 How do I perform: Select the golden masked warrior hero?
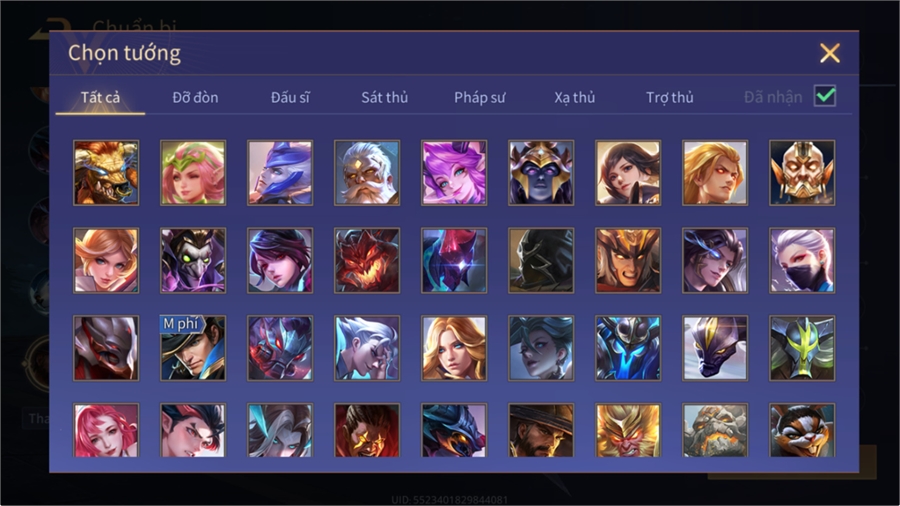tap(802, 173)
